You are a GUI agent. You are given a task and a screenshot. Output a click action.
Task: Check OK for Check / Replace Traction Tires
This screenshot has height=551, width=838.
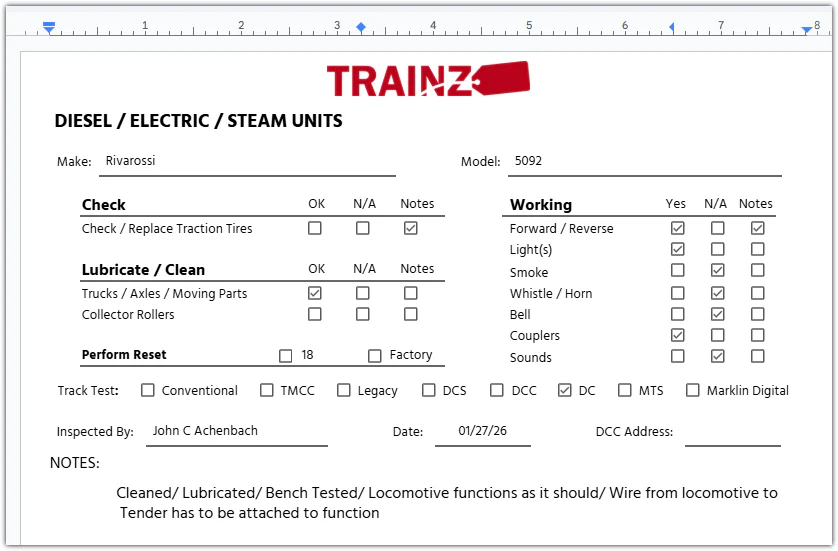[315, 228]
